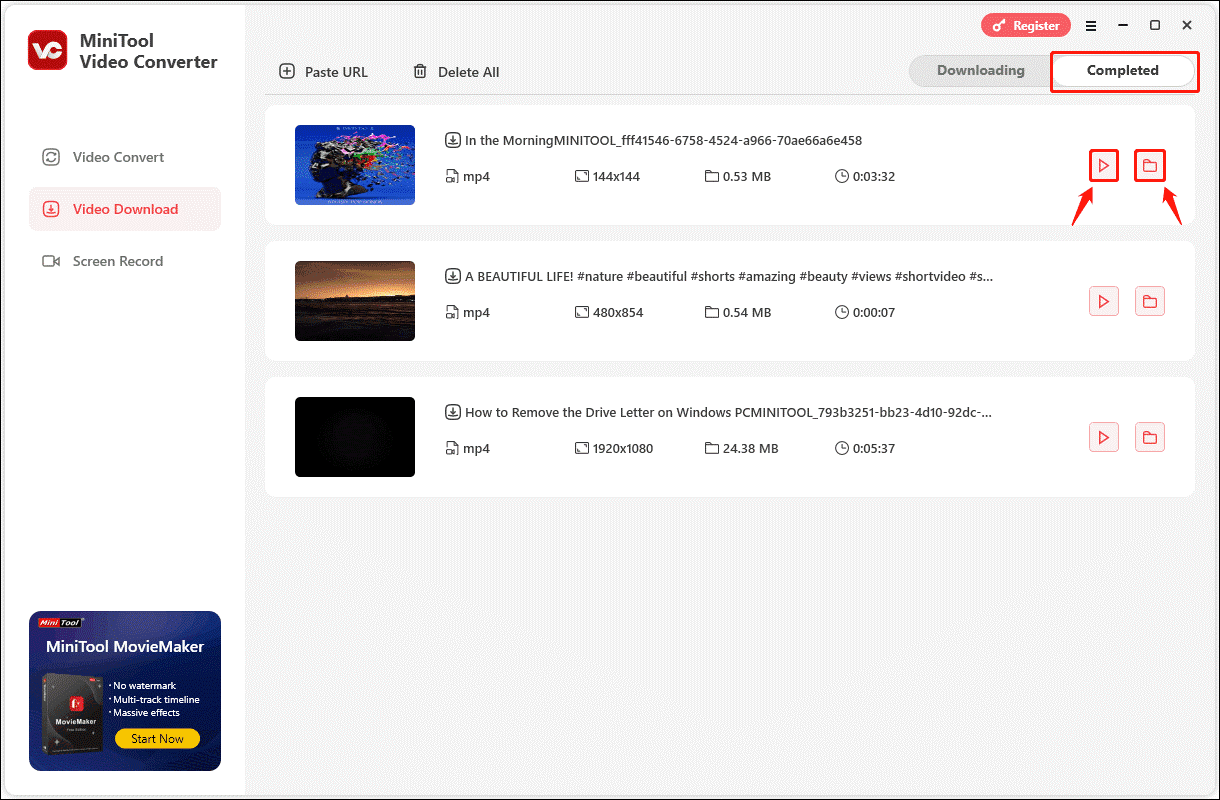Click mp4 format of Drive Letter video
This screenshot has height=800, width=1220.
coord(476,449)
